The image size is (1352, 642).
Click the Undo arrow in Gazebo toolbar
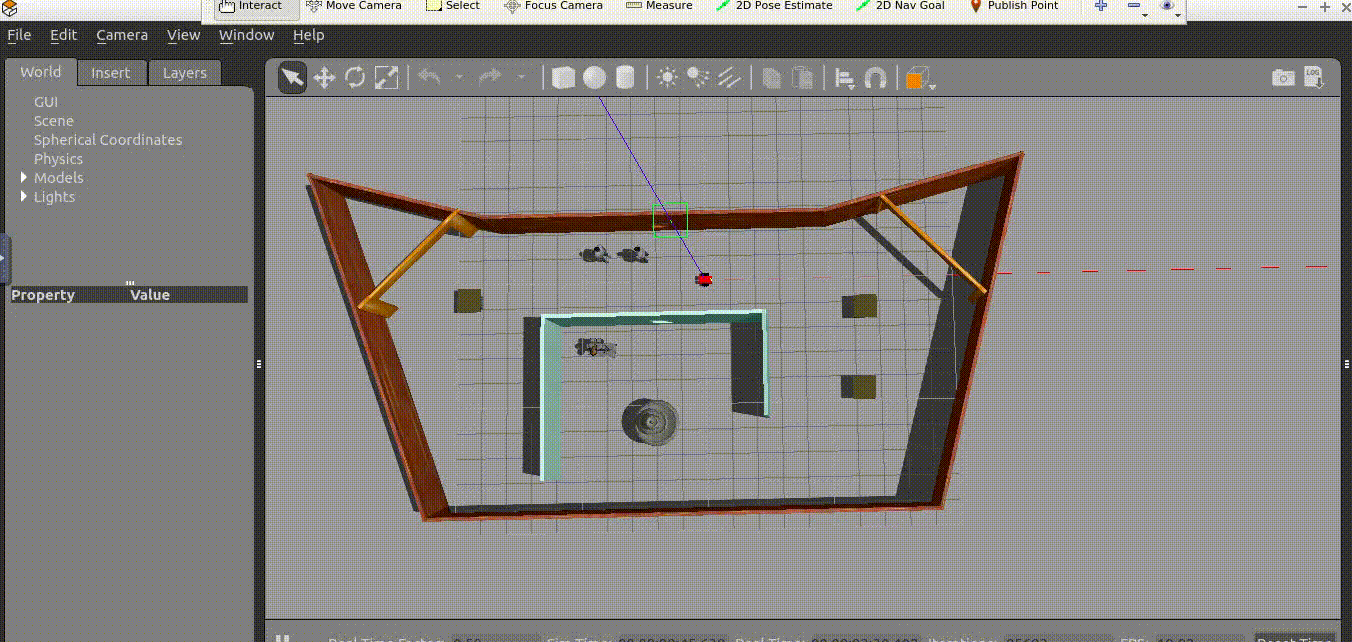click(x=430, y=77)
